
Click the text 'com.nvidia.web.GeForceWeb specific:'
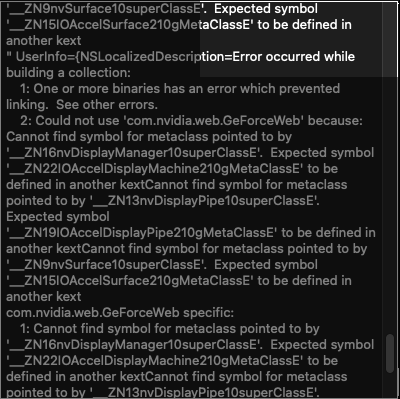coord(120,313)
